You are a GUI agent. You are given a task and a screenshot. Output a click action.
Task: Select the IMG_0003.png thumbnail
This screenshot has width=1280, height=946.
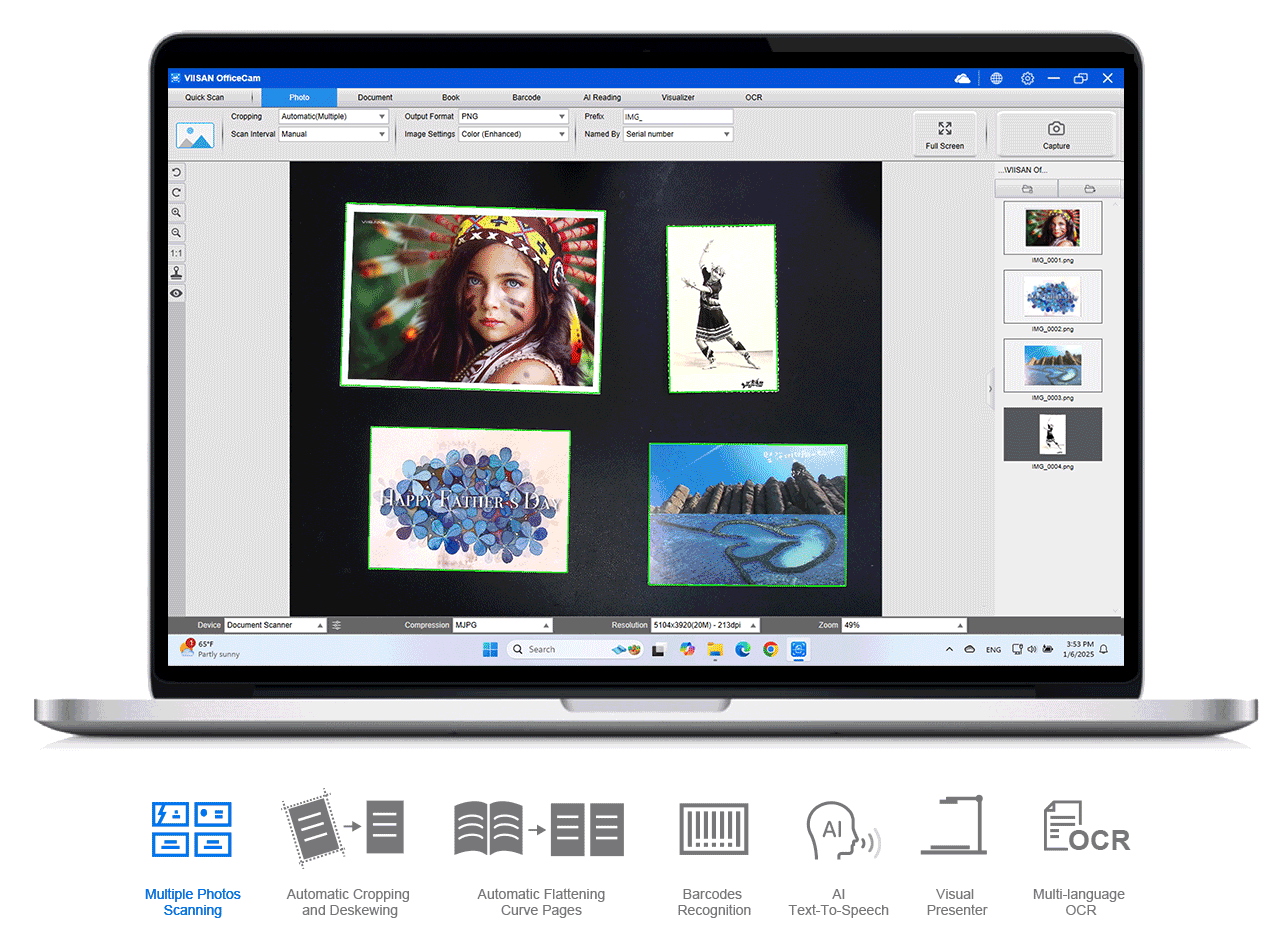tap(1052, 365)
